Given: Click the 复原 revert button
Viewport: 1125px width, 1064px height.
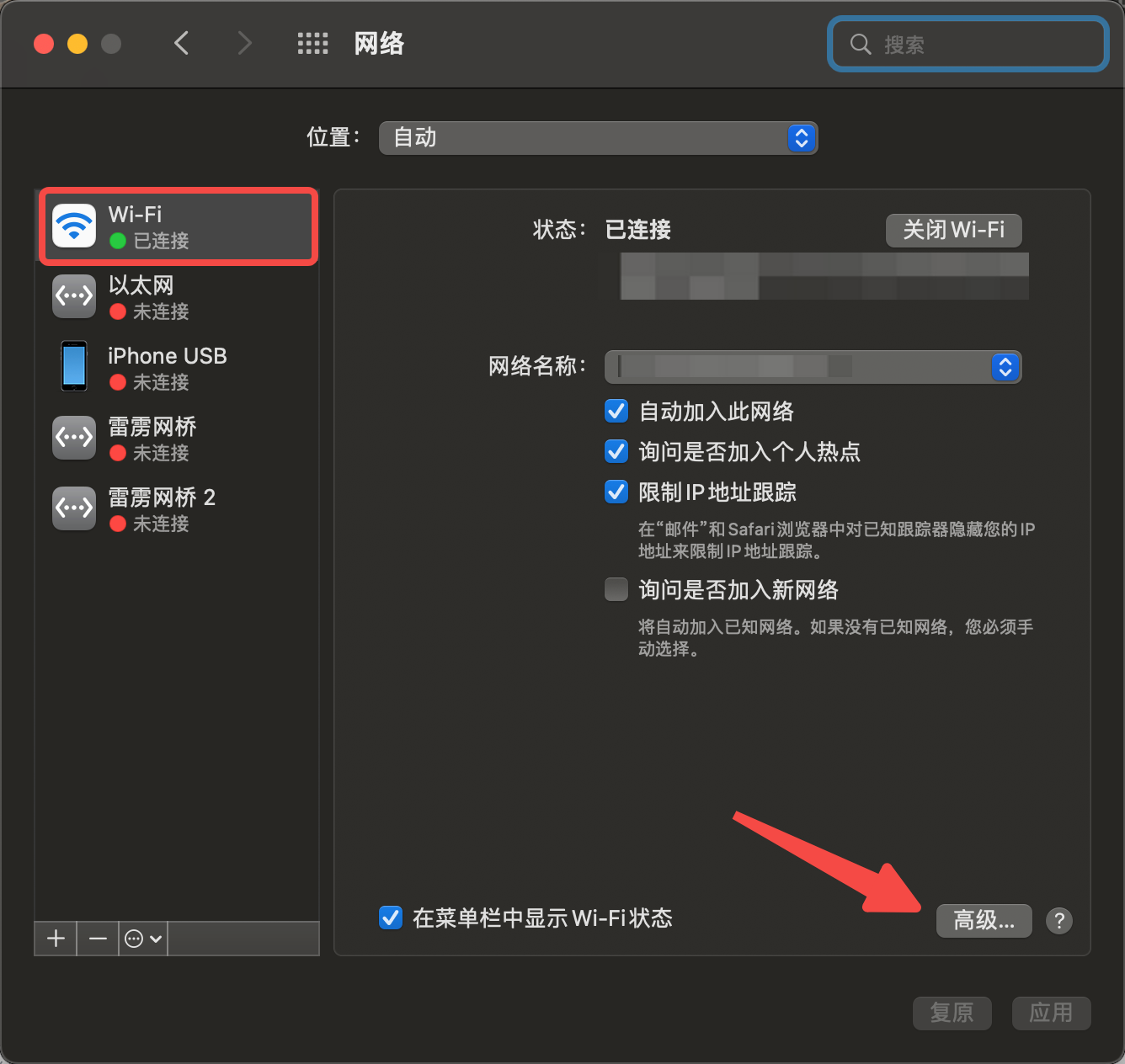Looking at the screenshot, I should click(952, 1013).
